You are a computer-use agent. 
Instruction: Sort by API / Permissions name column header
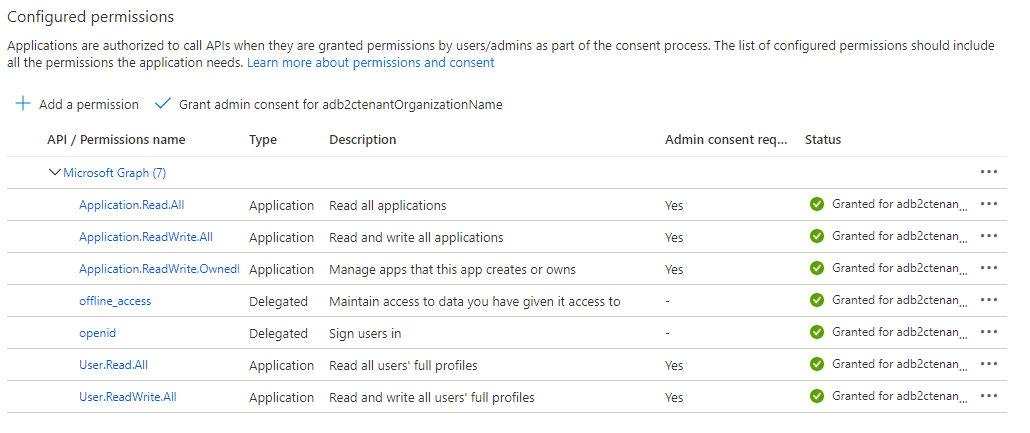click(116, 139)
